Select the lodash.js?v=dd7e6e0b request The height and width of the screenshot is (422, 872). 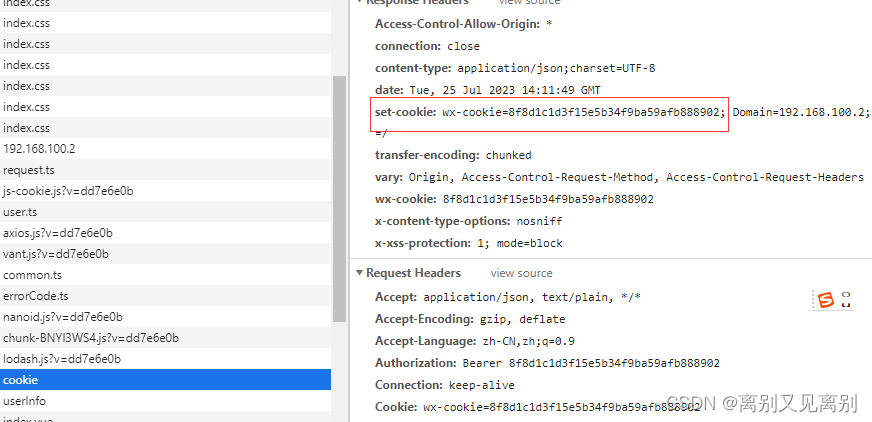(165, 359)
